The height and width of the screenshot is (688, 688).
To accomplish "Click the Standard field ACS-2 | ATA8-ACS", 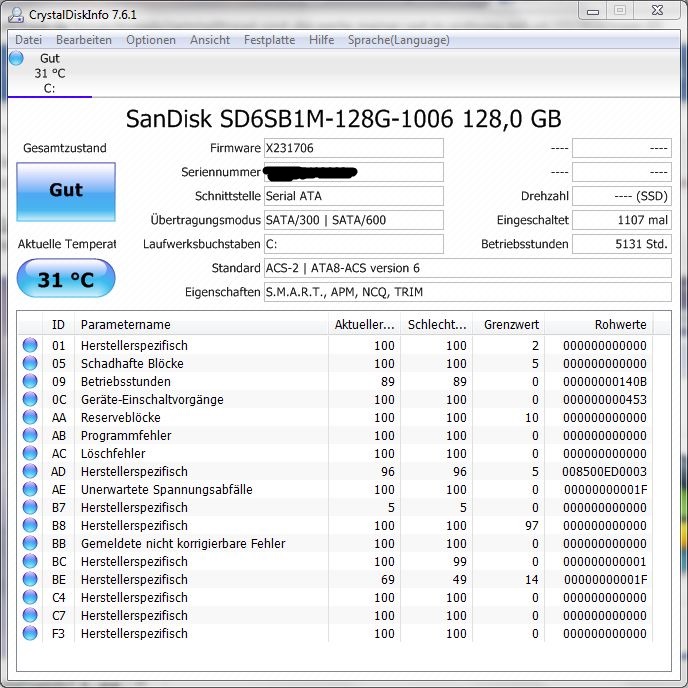I will click(468, 268).
